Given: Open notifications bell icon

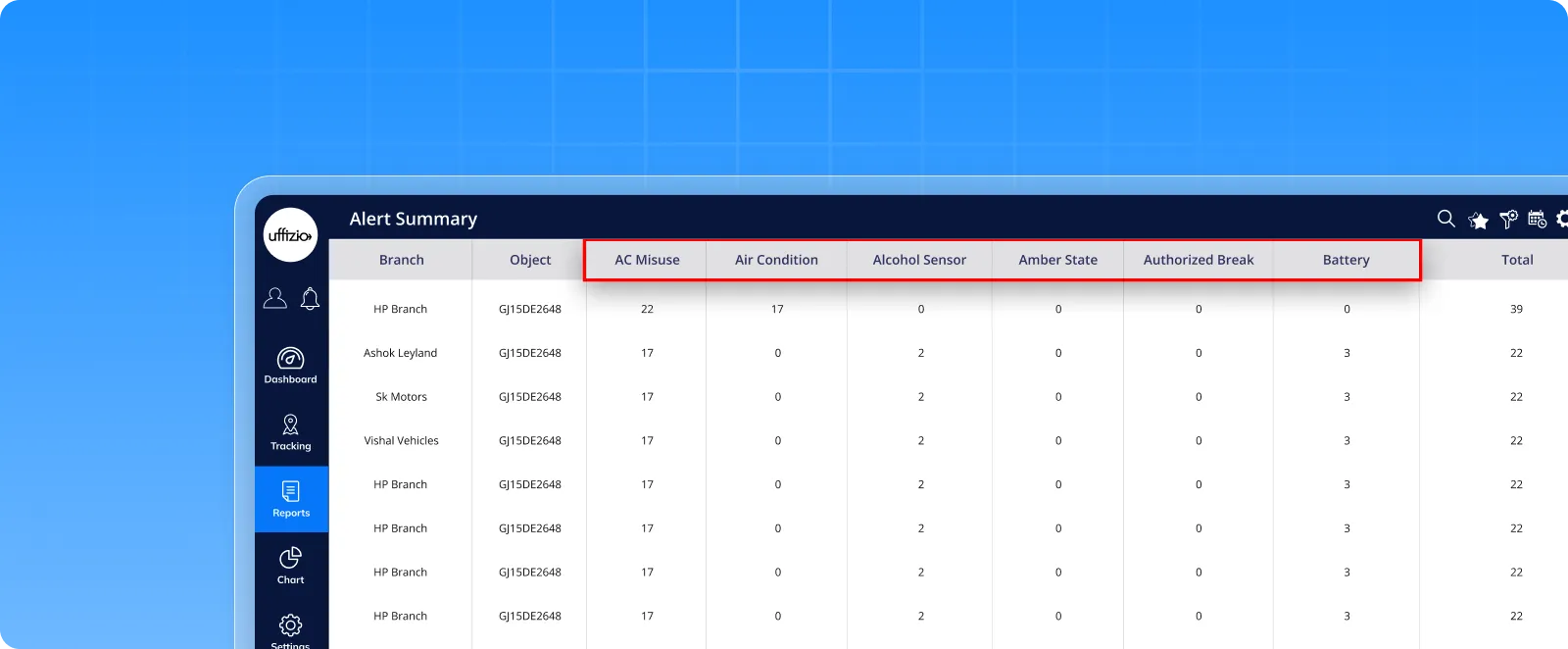Looking at the screenshot, I should (310, 299).
